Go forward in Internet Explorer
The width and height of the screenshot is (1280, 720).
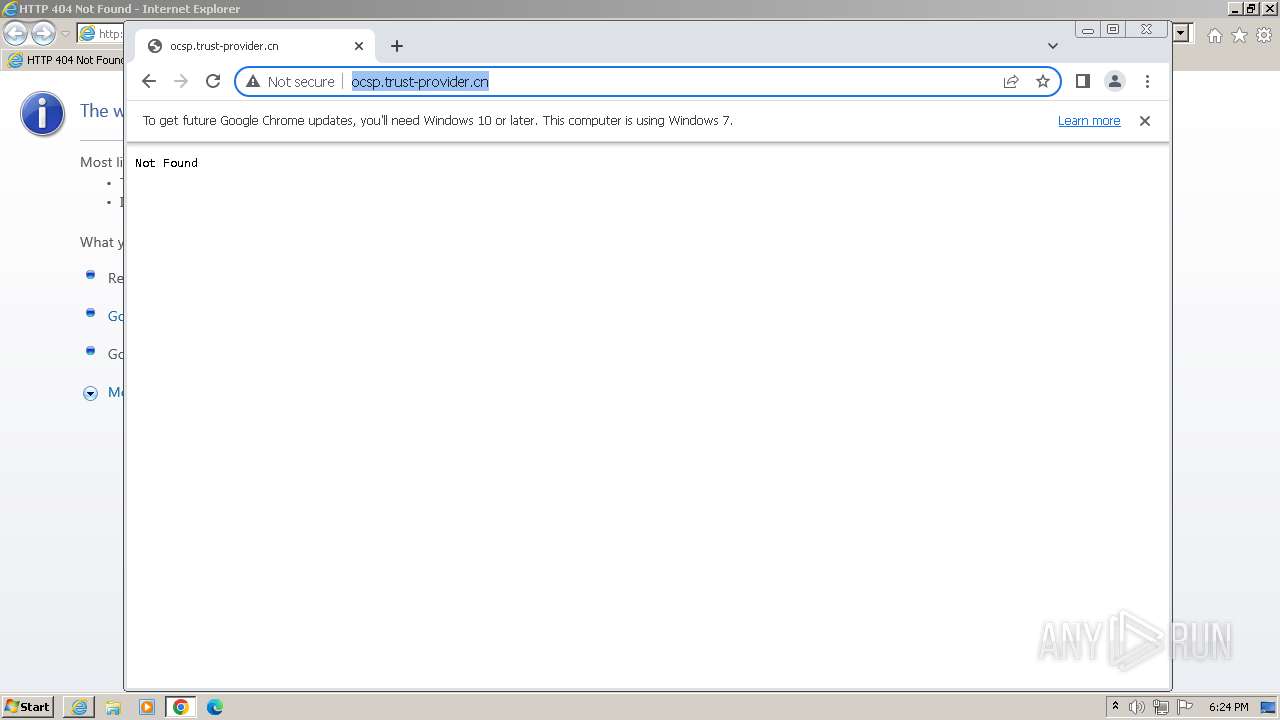(x=43, y=33)
